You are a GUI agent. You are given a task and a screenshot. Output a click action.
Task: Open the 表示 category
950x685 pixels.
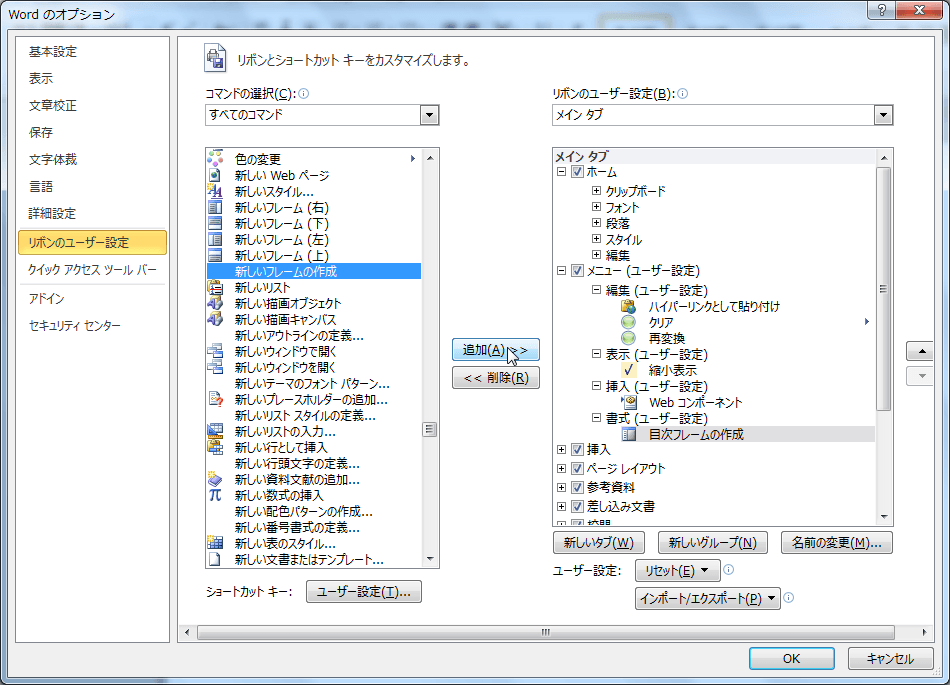[x=41, y=78]
